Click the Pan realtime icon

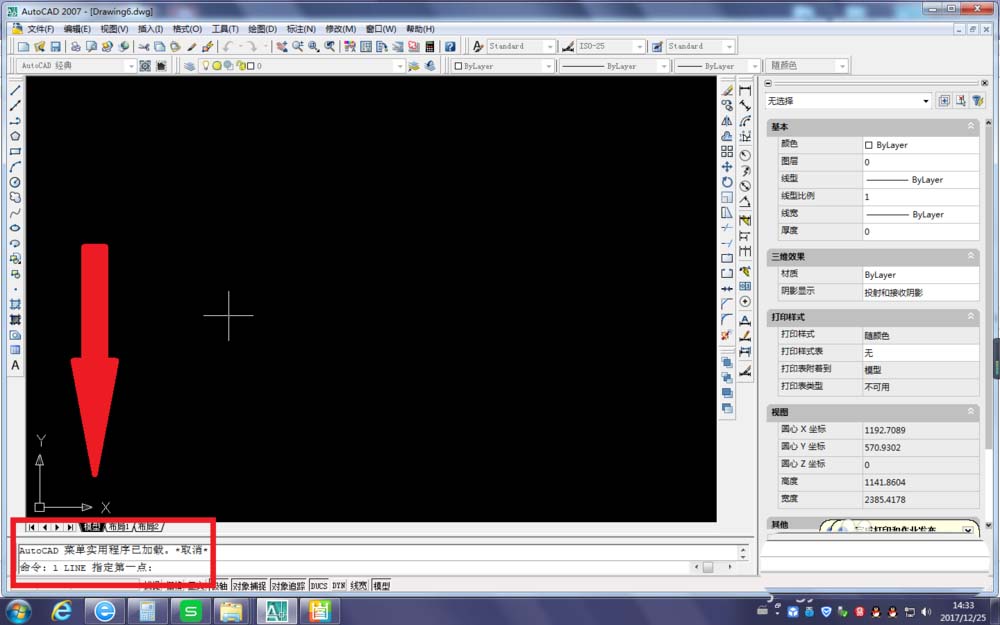(281, 47)
